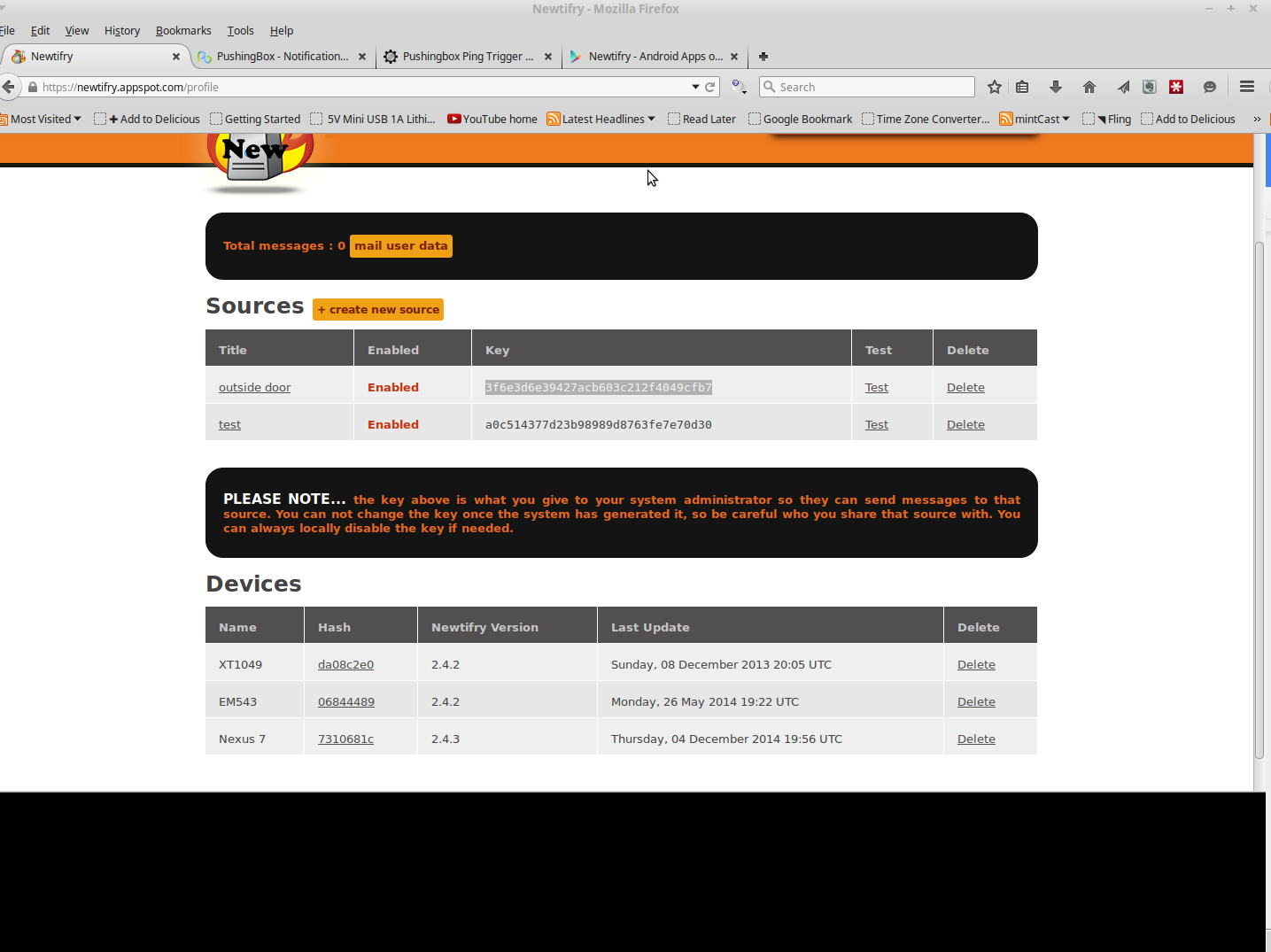Open the Google Bookmark bookmarklet
The height and width of the screenshot is (952, 1271).
click(800, 119)
